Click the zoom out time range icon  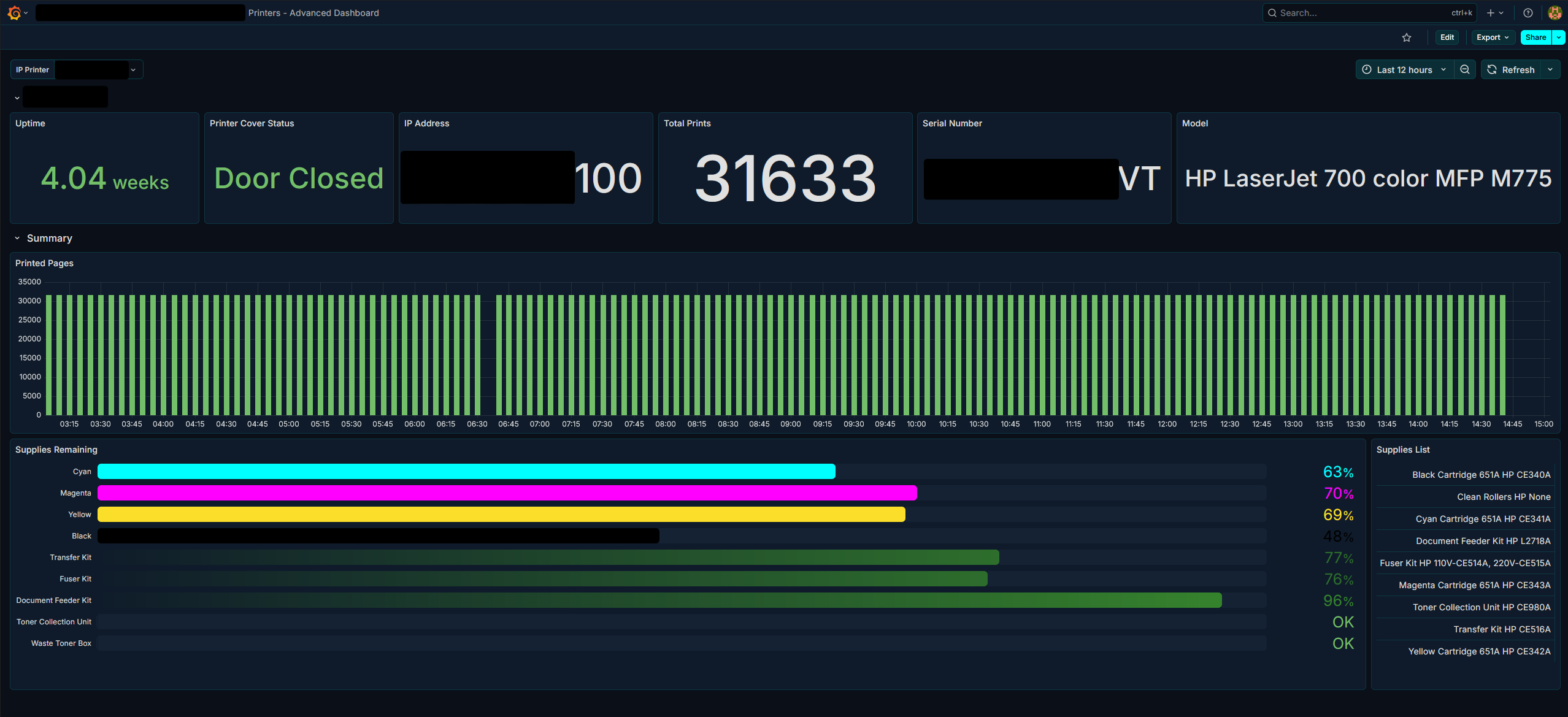(x=1465, y=70)
